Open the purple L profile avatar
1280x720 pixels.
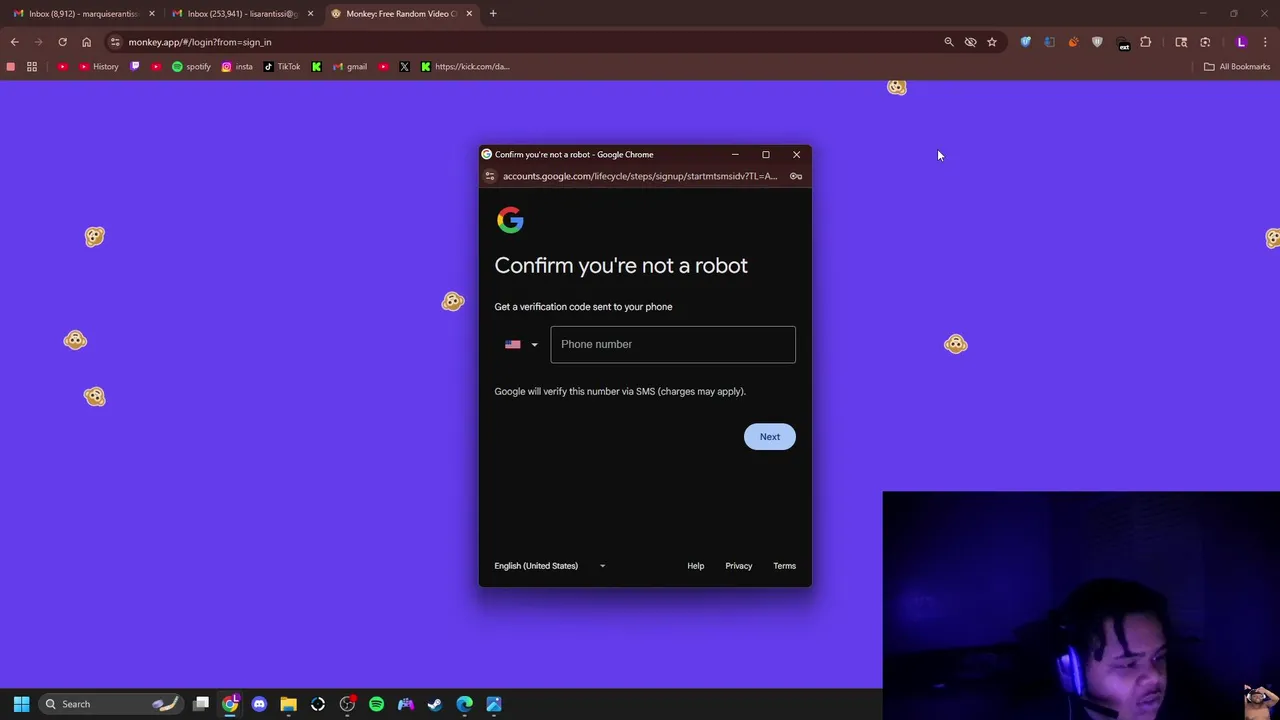(x=1242, y=42)
